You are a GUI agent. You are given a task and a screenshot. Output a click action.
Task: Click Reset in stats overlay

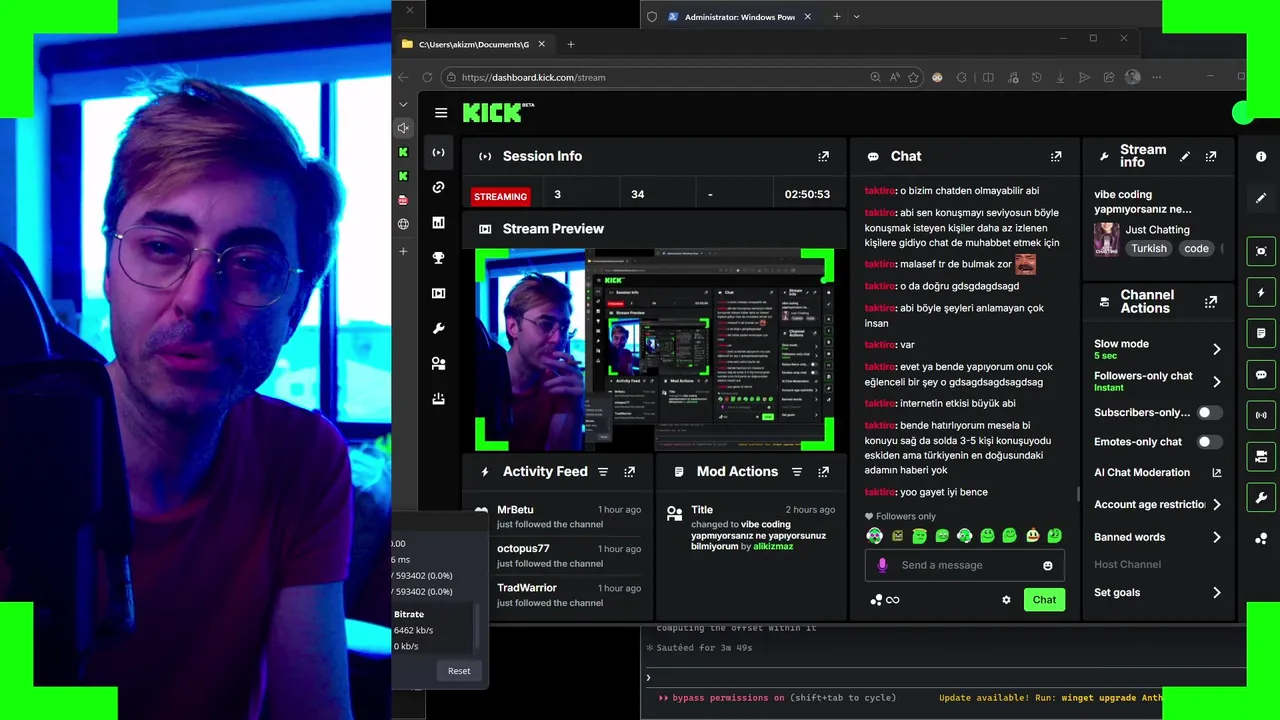[459, 671]
